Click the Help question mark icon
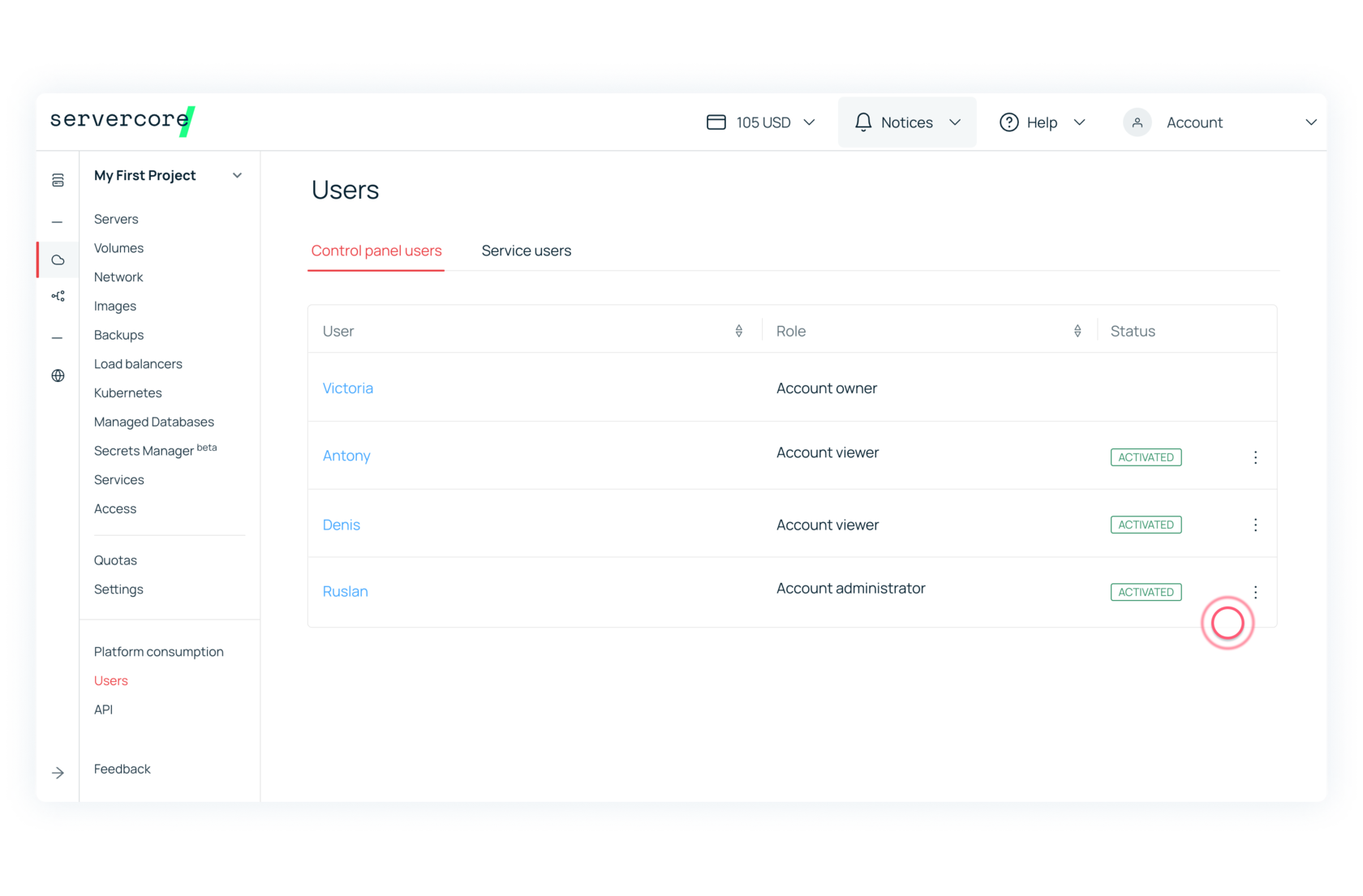The image size is (1363, 896). point(1008,122)
